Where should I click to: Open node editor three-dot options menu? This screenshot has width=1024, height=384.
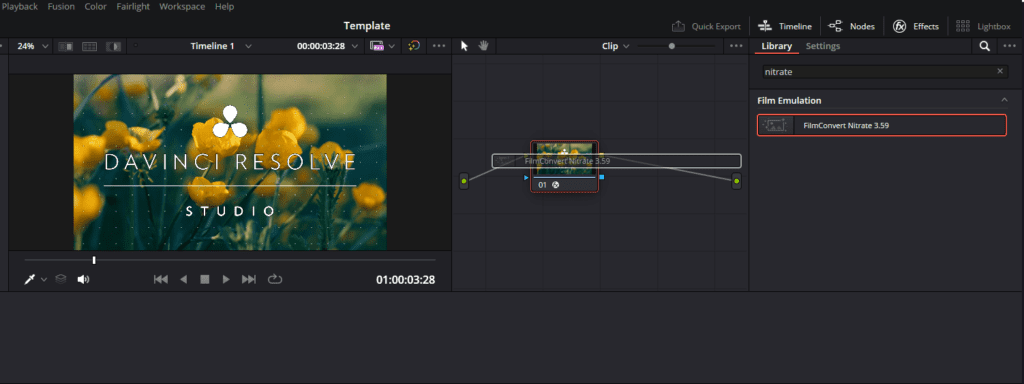[736, 46]
